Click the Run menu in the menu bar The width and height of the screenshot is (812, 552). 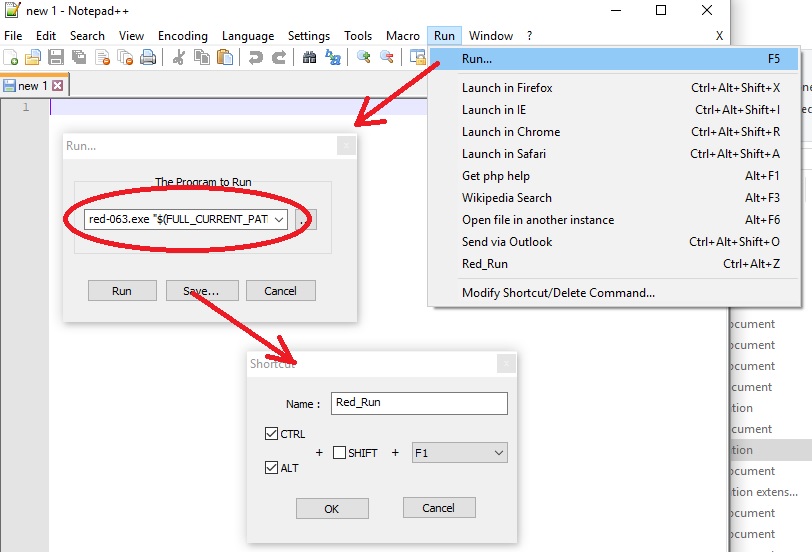pyautogui.click(x=444, y=36)
